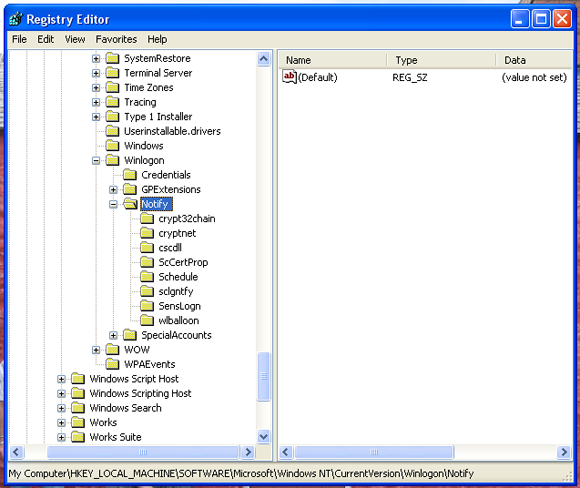The width and height of the screenshot is (580, 488).
Task: Click the Schedule key folder icon
Action: point(147,276)
